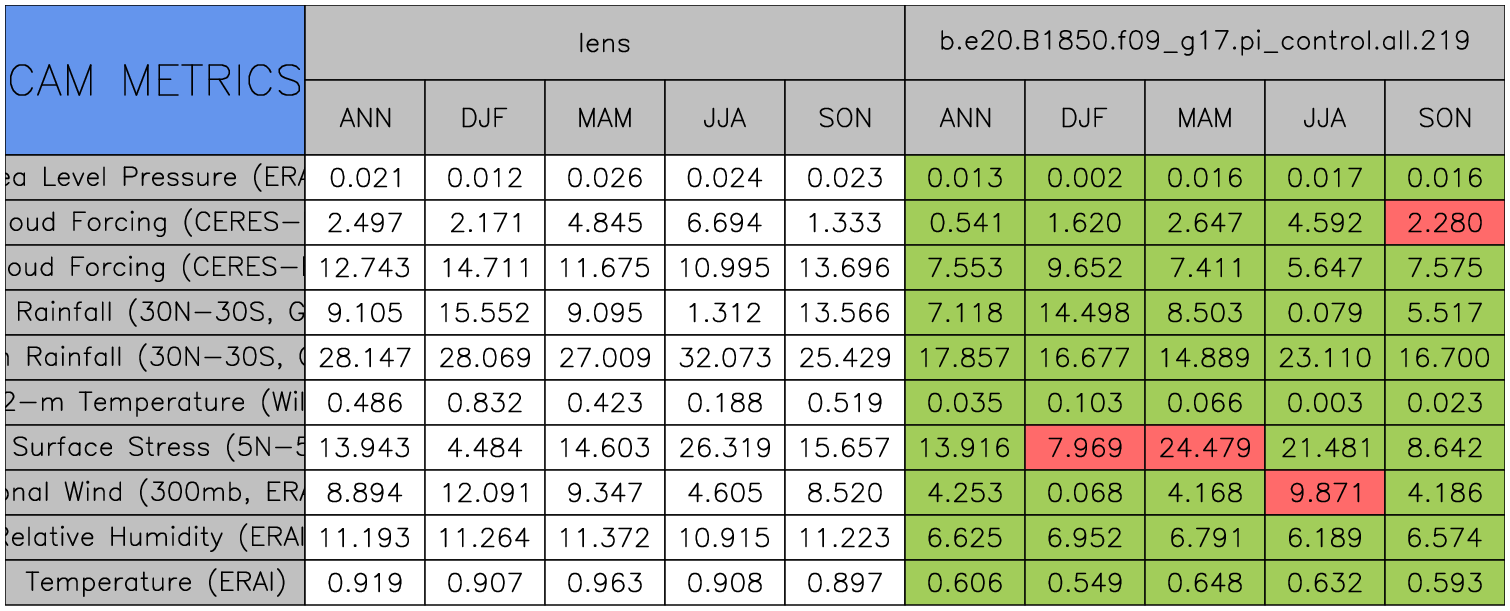Select the green 0.068 cell
This screenshot has height=611, width=1510.
(1084, 492)
